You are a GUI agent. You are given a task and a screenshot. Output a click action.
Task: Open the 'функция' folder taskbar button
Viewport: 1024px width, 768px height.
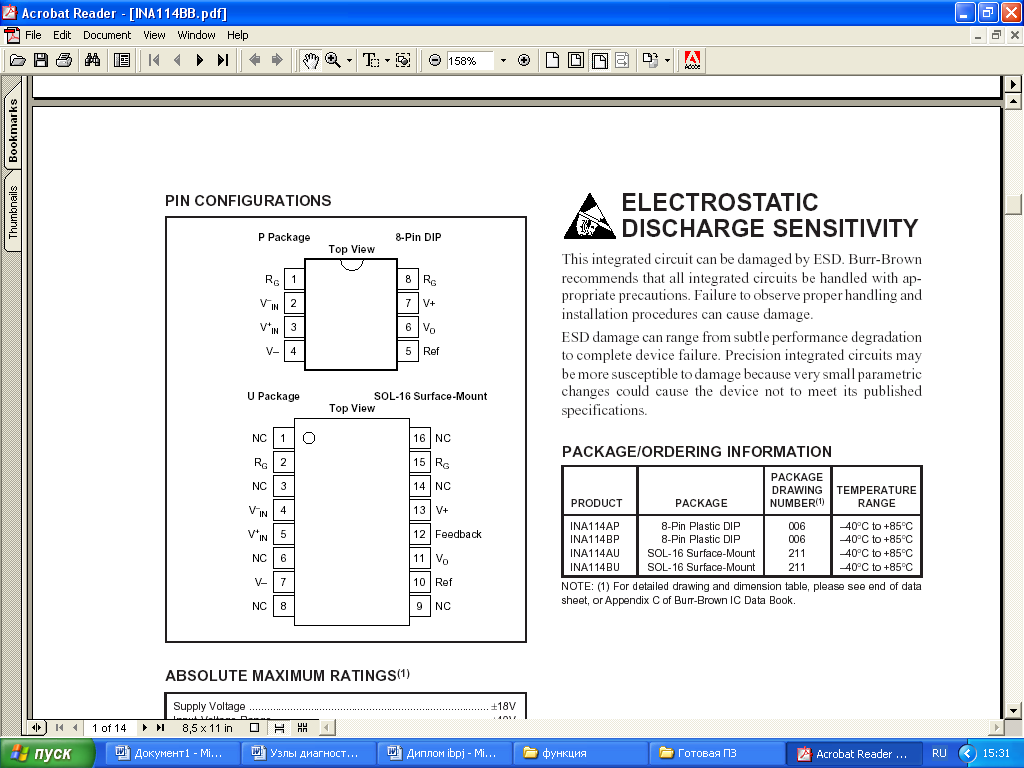click(579, 754)
